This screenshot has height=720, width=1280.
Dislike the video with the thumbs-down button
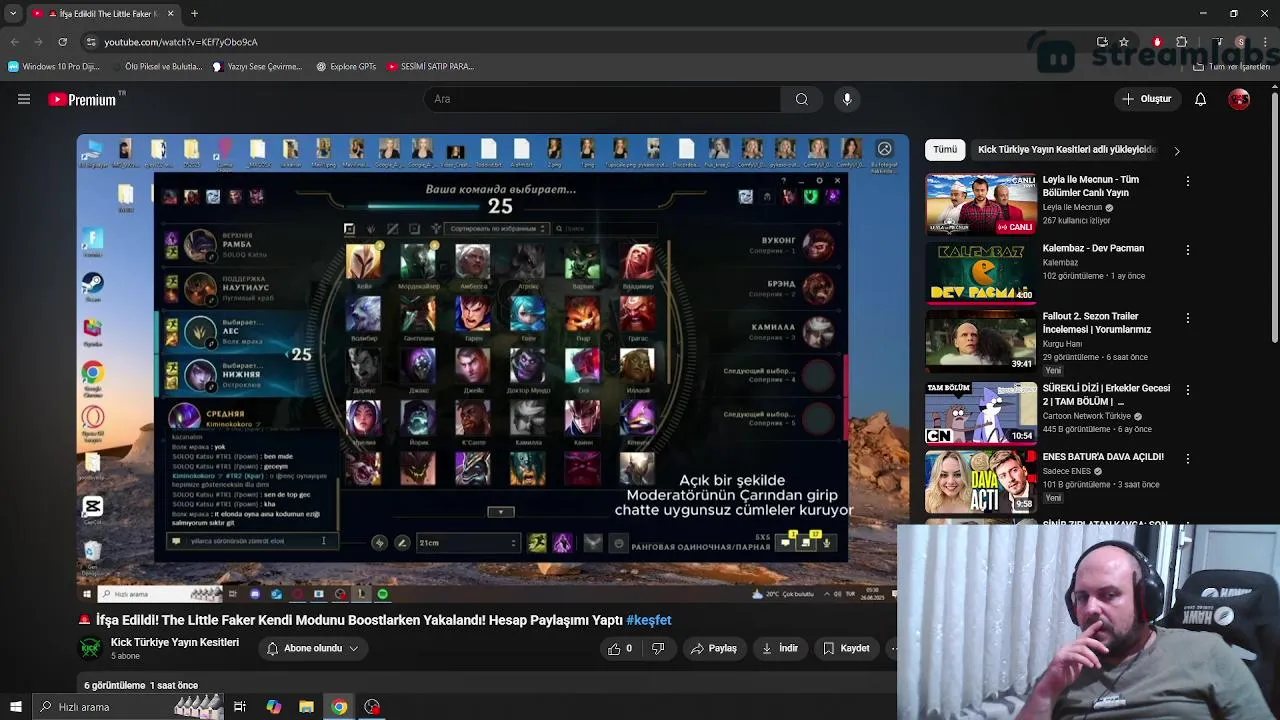tap(658, 649)
